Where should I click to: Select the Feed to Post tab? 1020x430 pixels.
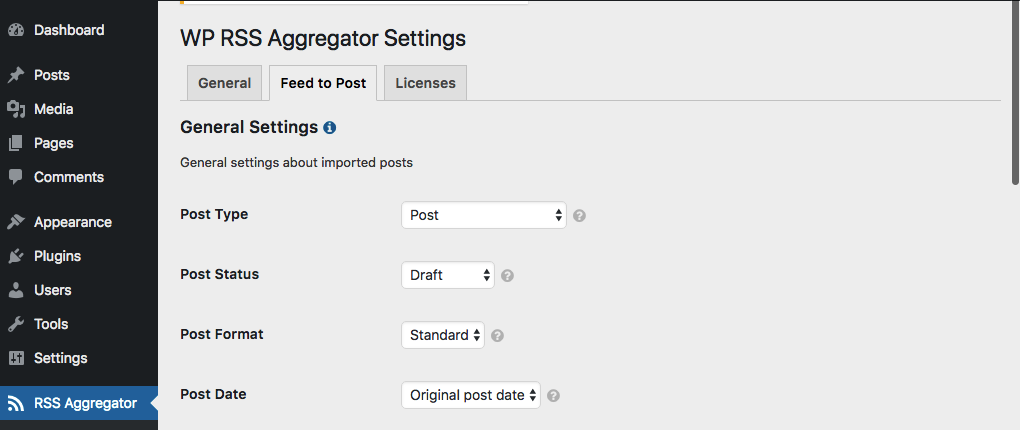click(323, 83)
